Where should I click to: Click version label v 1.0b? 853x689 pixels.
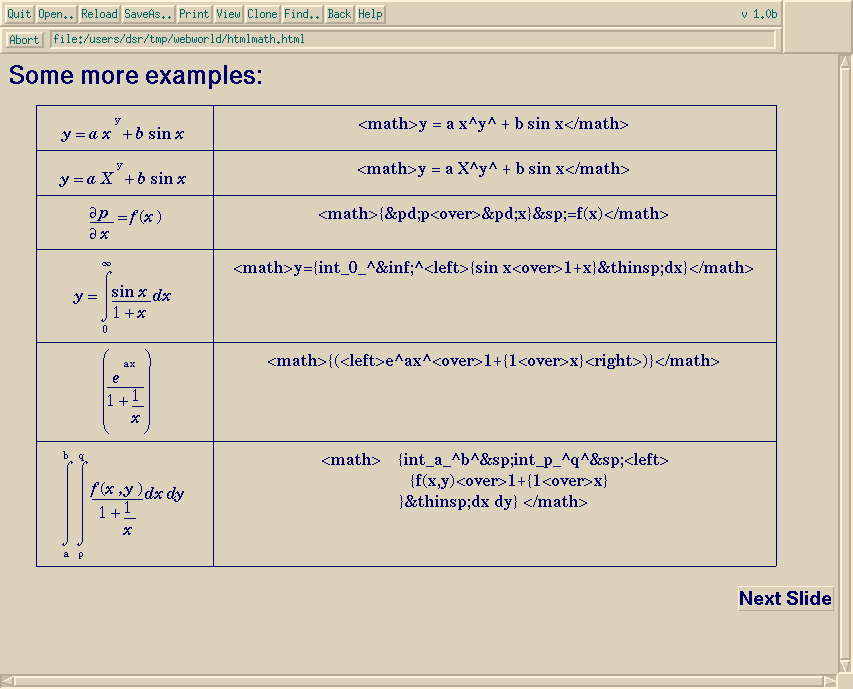(759, 14)
